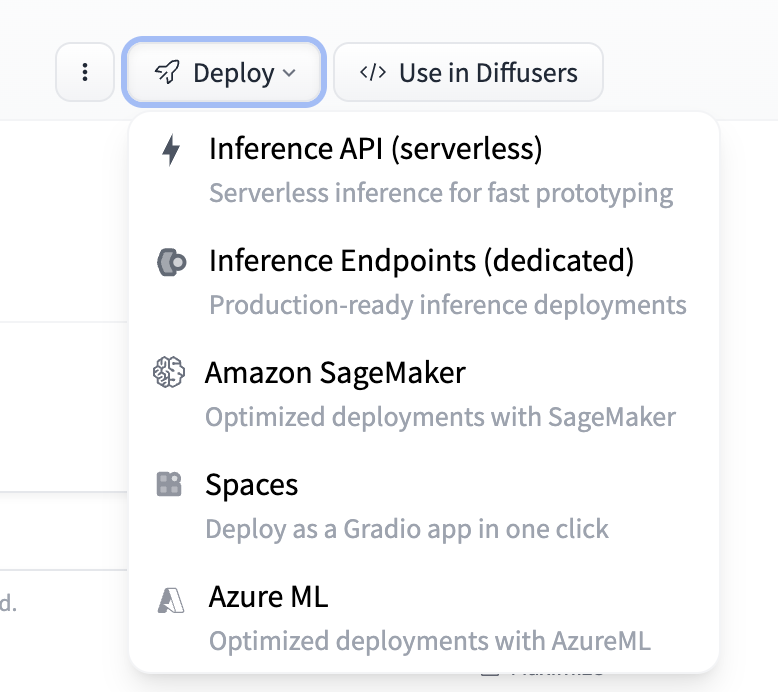Click the rocket icon on Deploy

click(167, 73)
